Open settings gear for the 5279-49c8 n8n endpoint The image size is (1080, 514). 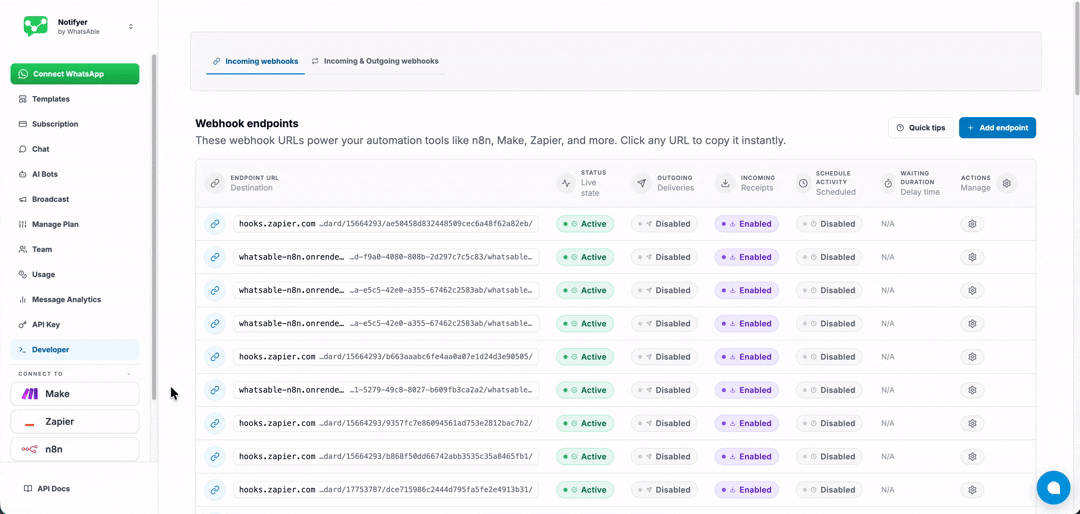[973, 390]
